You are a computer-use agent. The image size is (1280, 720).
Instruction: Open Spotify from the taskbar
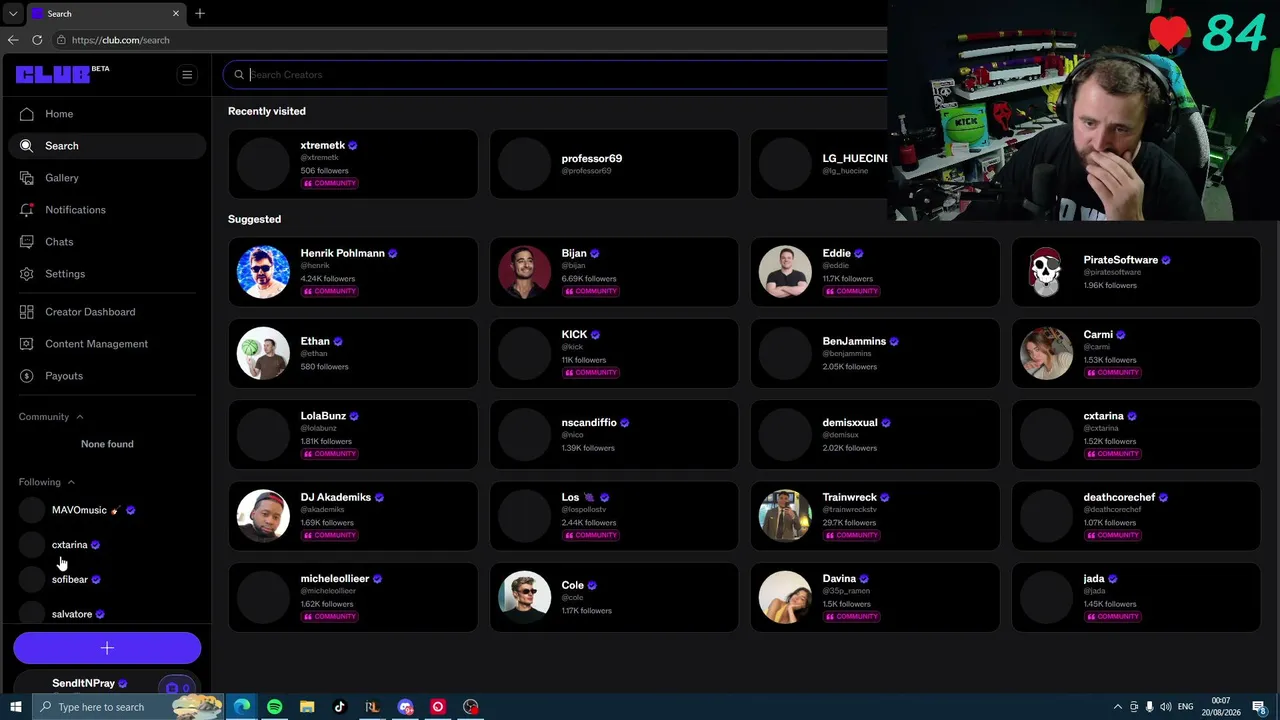(274, 707)
